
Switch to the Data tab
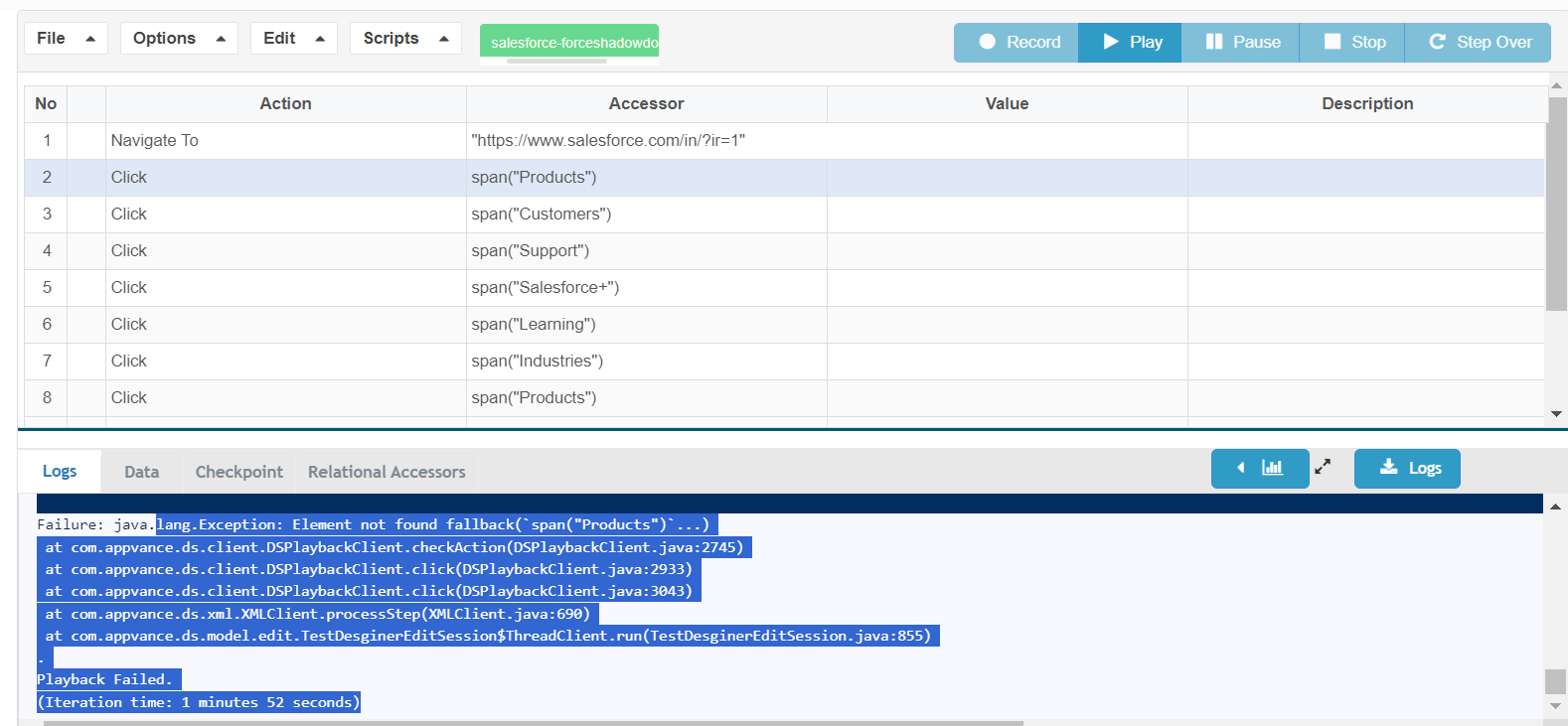coord(141,472)
